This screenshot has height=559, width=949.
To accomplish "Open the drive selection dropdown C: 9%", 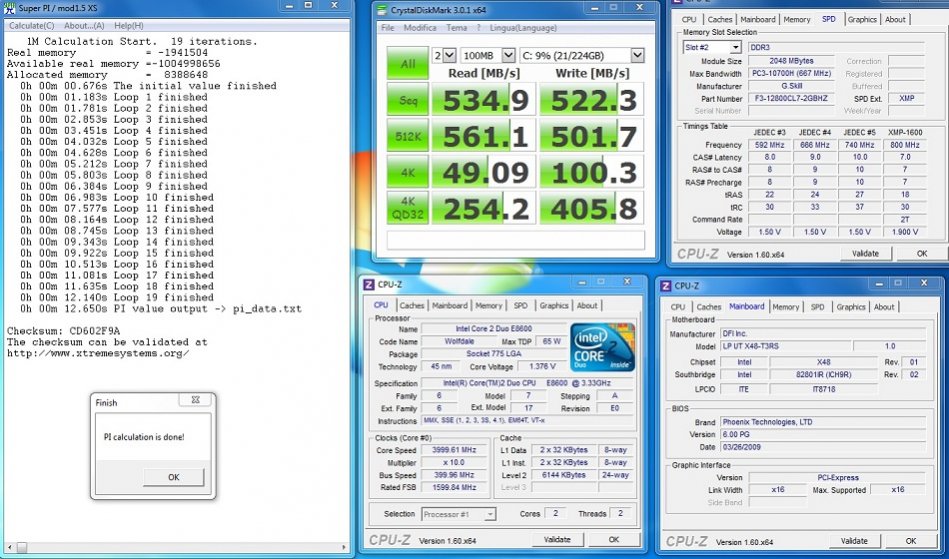I will coord(582,56).
